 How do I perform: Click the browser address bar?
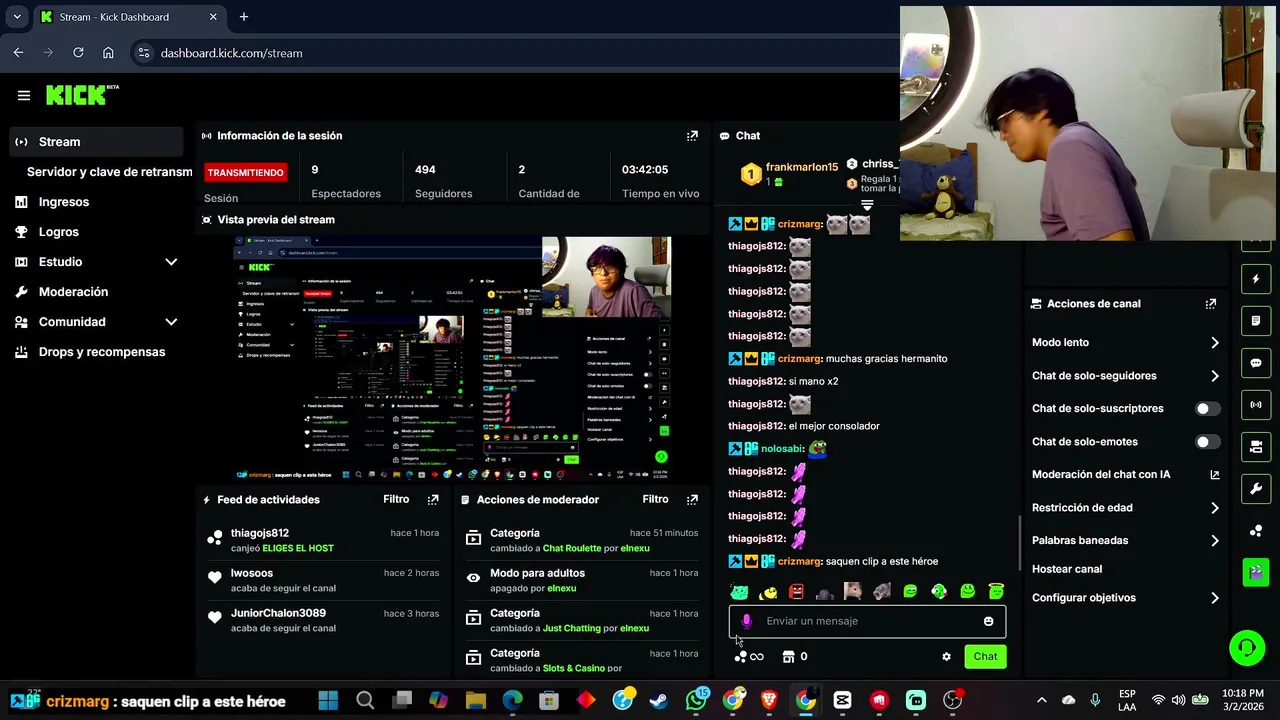tap(520, 53)
